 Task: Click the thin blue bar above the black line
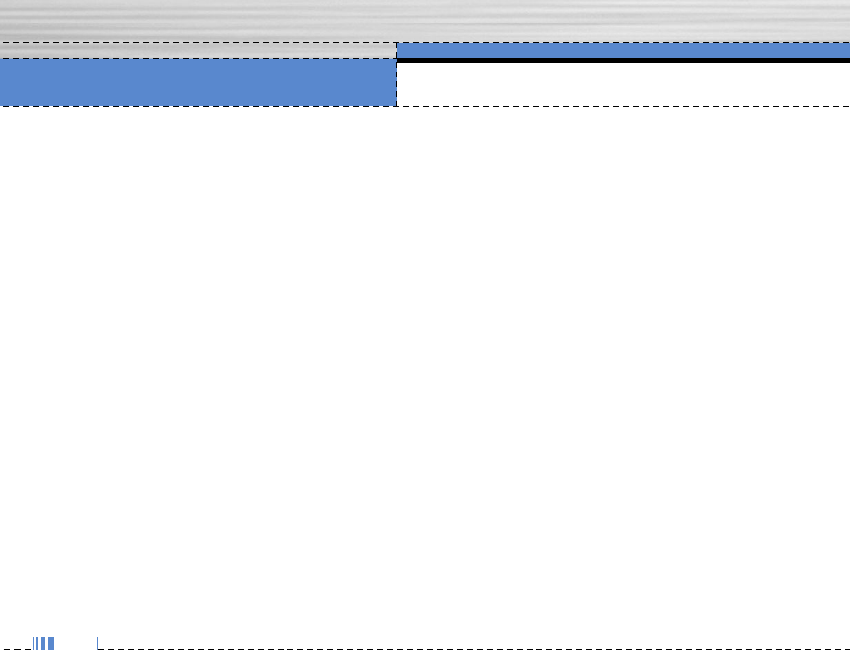click(x=623, y=50)
